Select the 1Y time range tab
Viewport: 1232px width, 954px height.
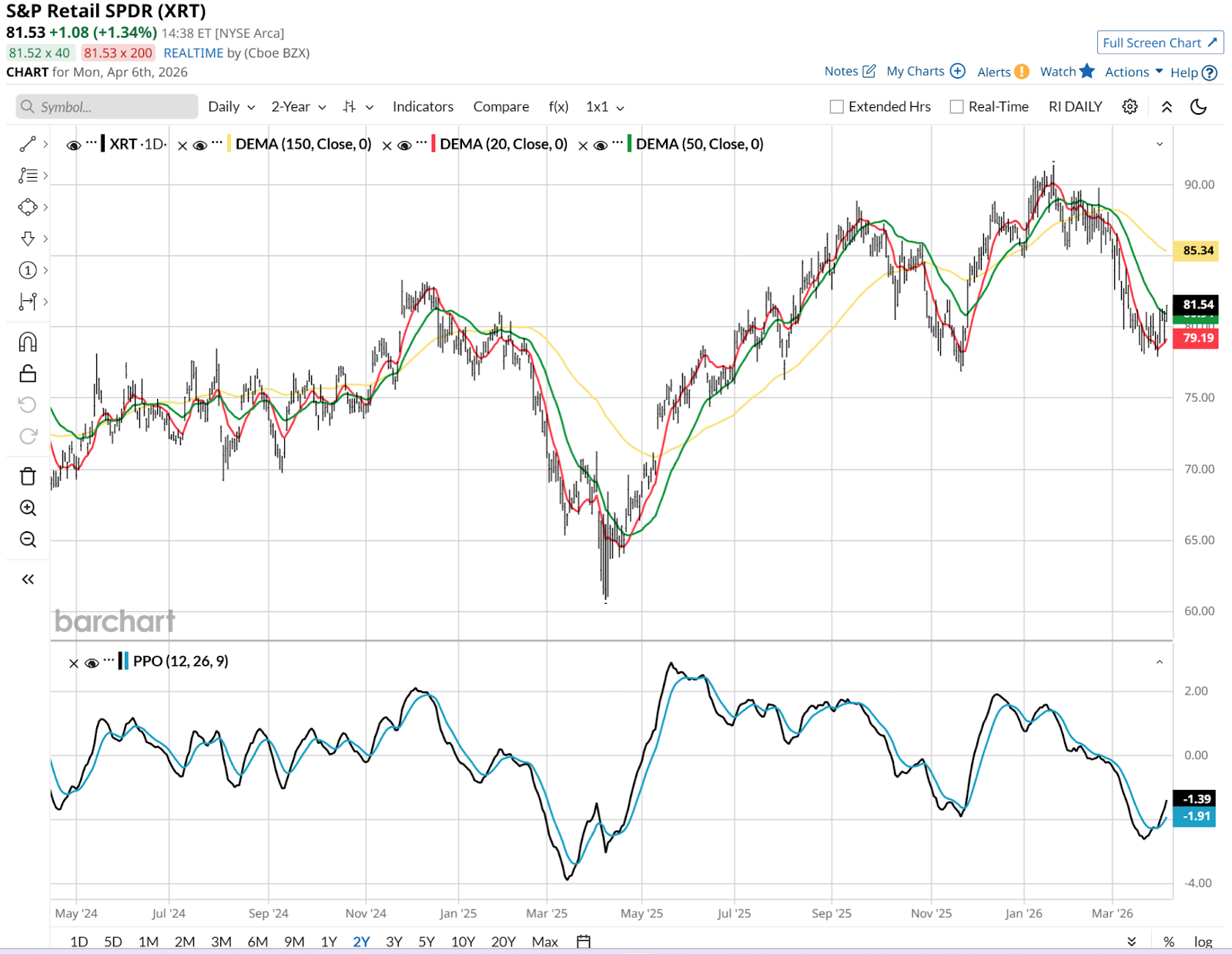point(329,942)
